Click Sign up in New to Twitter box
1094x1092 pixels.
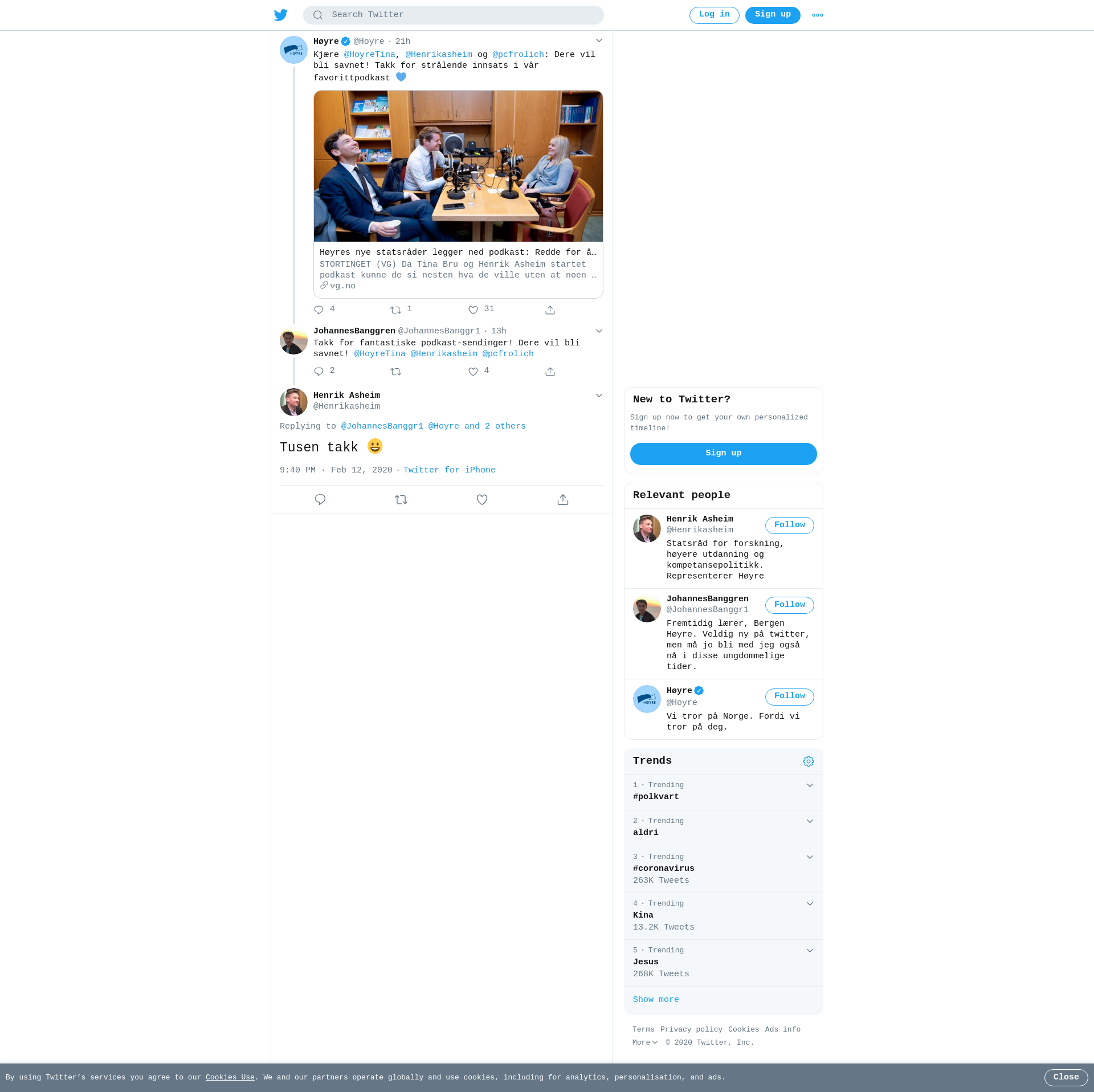(x=723, y=454)
